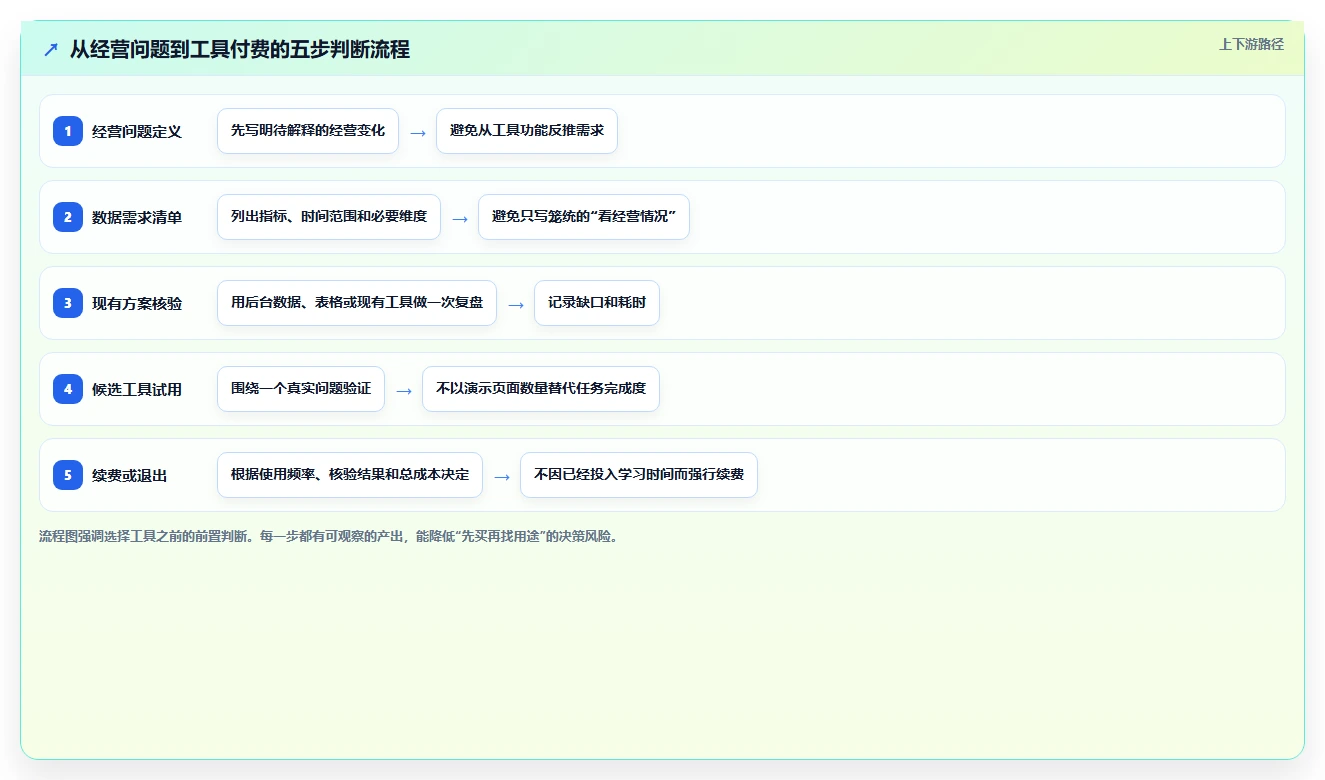
Task: Click the box 不因已经投入学习时间而强行续费
Action: point(639,475)
